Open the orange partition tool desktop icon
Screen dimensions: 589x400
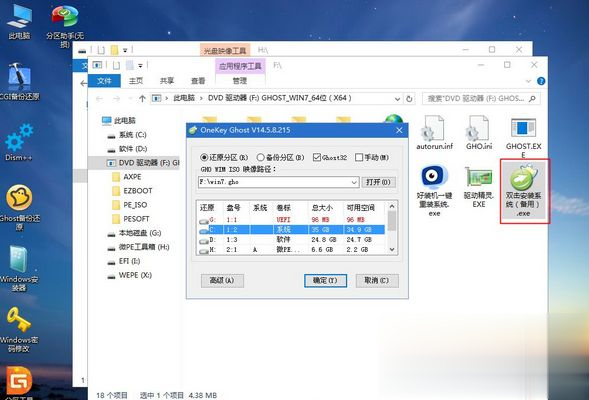pos(19,382)
